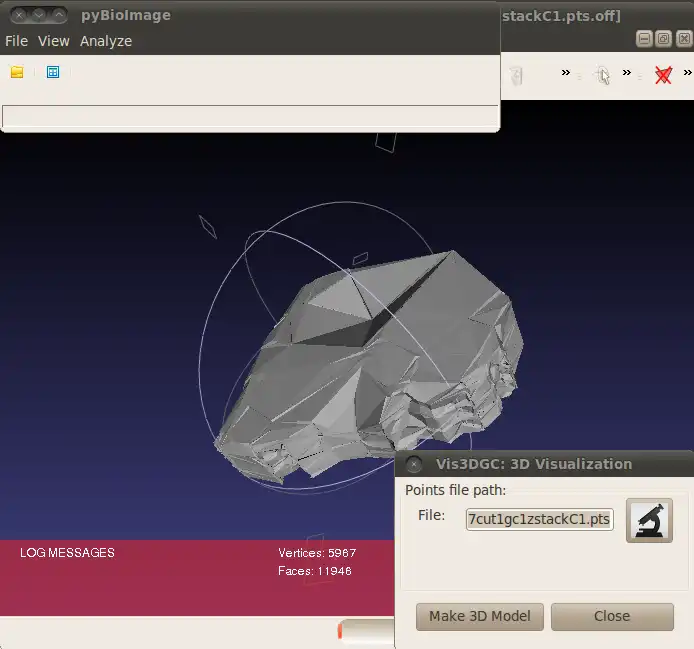694x649 pixels.
Task: Minimize the stackC1.pts.off mesh window
Action: 644,39
